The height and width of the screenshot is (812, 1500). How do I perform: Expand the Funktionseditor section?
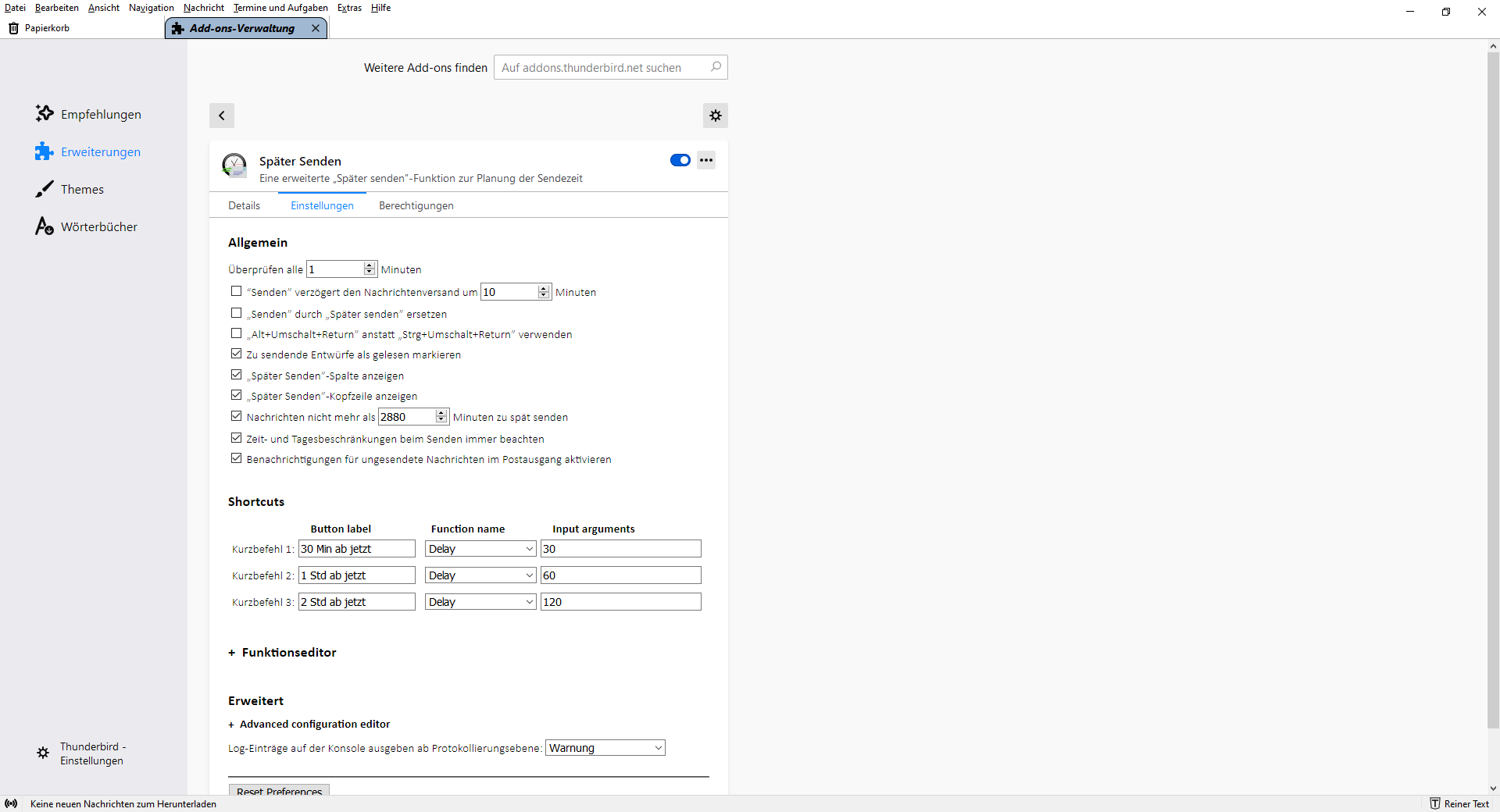click(282, 653)
